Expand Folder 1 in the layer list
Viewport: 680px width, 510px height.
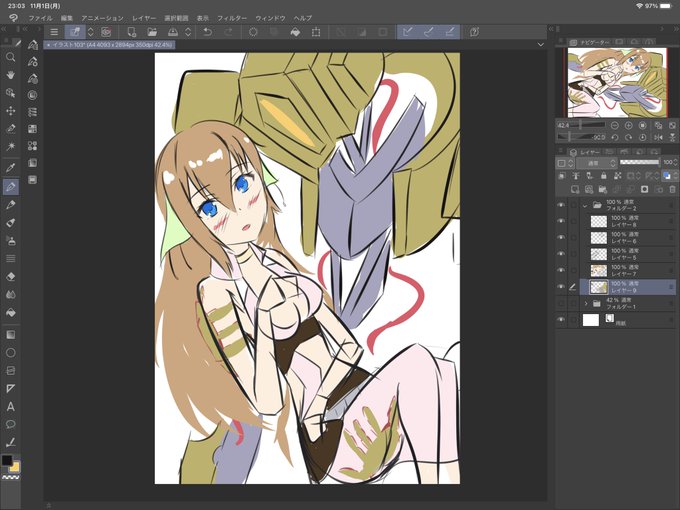(x=586, y=304)
